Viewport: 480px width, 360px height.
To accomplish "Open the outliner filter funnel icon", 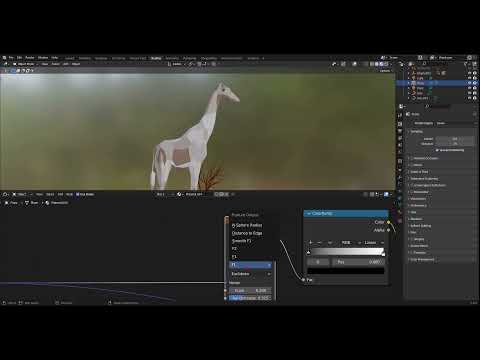I will pos(466,64).
